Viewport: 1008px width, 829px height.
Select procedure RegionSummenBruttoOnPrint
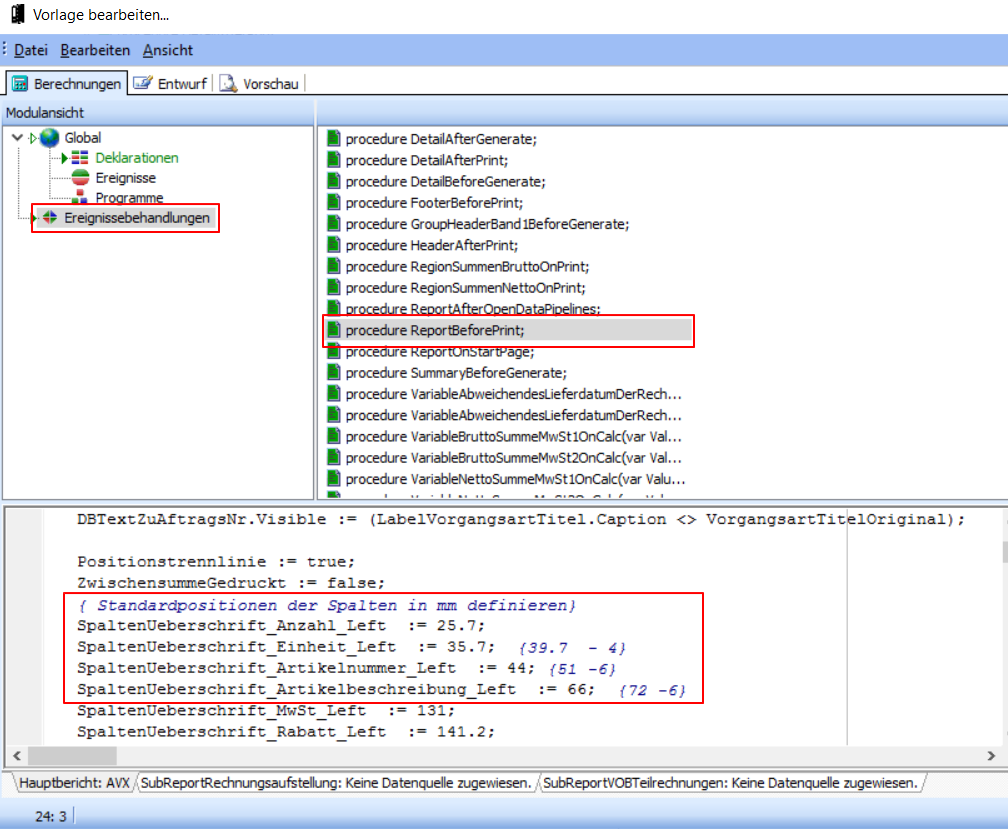(x=467, y=266)
